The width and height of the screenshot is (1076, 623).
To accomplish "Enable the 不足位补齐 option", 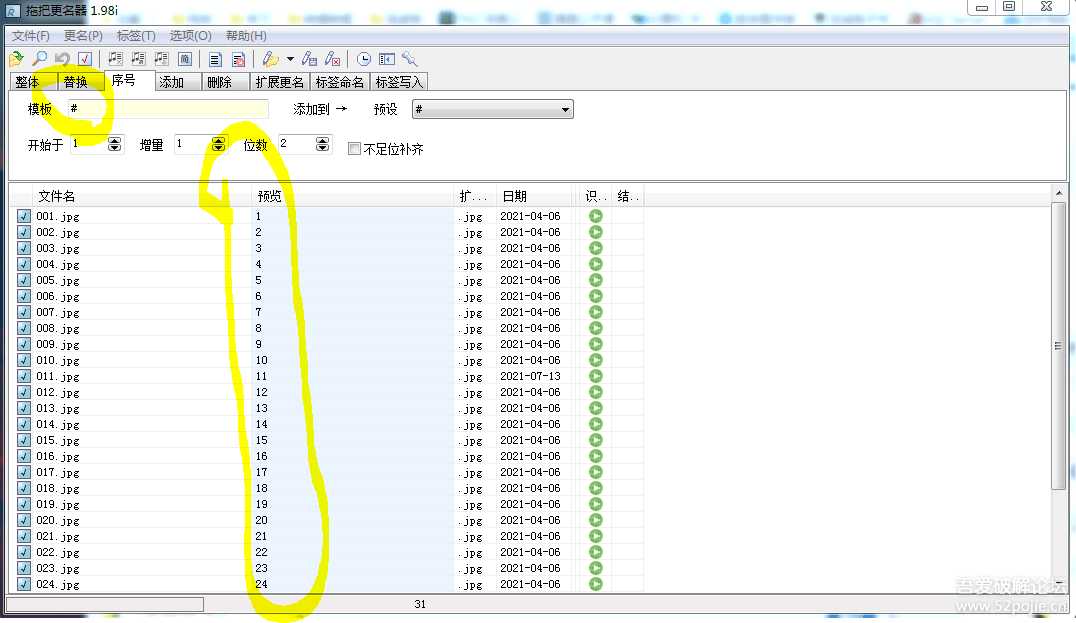I will coord(354,148).
